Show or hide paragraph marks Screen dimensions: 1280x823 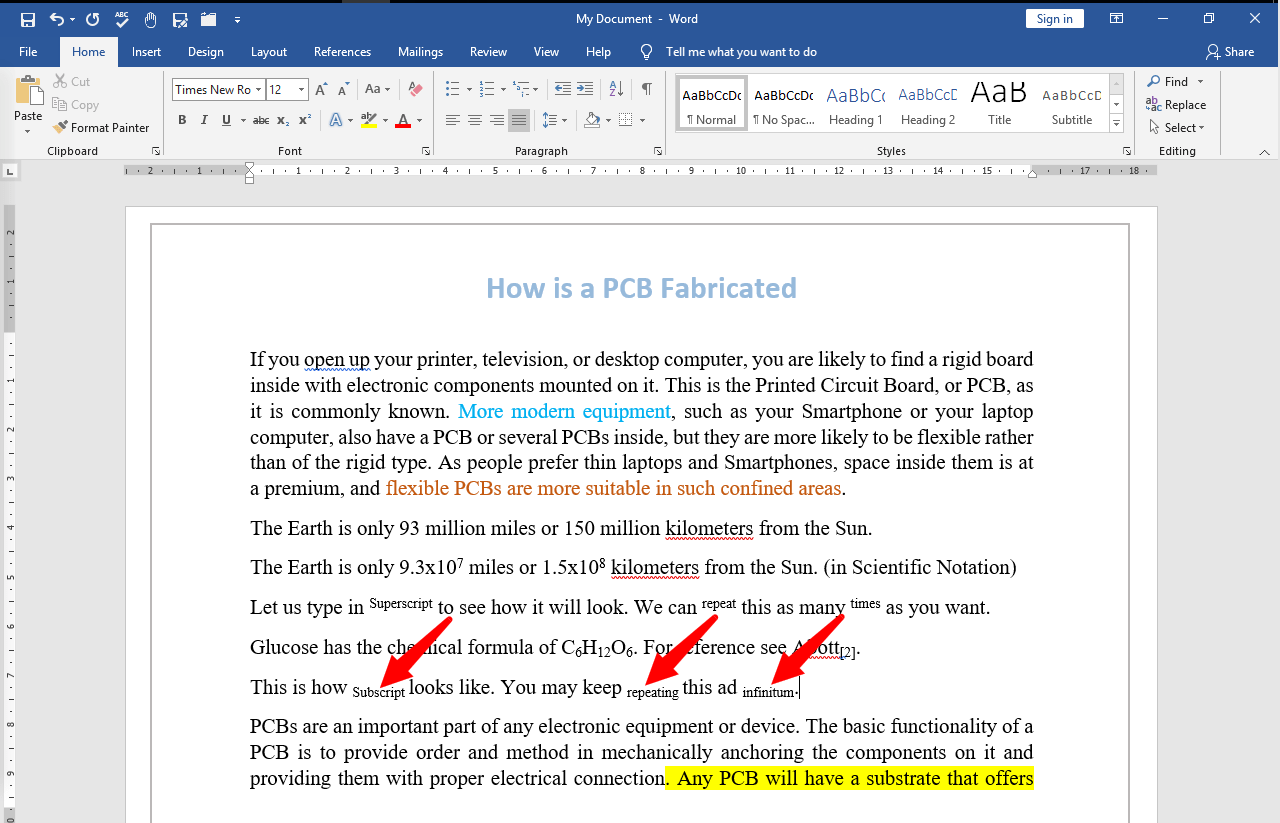(647, 89)
